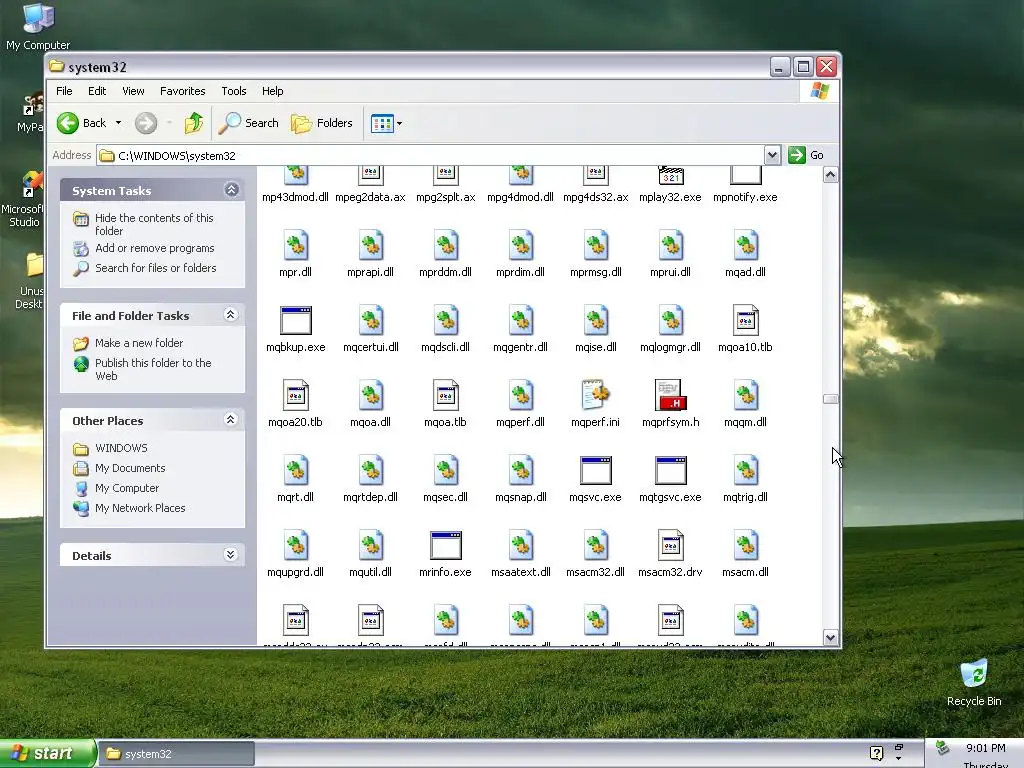Image resolution: width=1024 pixels, height=768 pixels.
Task: Select the mqtgsvc.exe application icon
Action: pyautogui.click(x=670, y=471)
